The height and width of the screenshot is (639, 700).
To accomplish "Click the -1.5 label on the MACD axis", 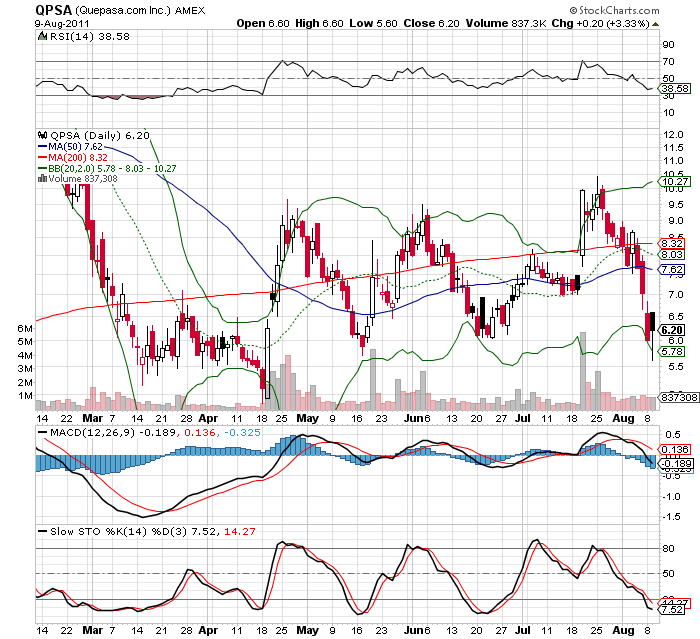I will pos(671,517).
